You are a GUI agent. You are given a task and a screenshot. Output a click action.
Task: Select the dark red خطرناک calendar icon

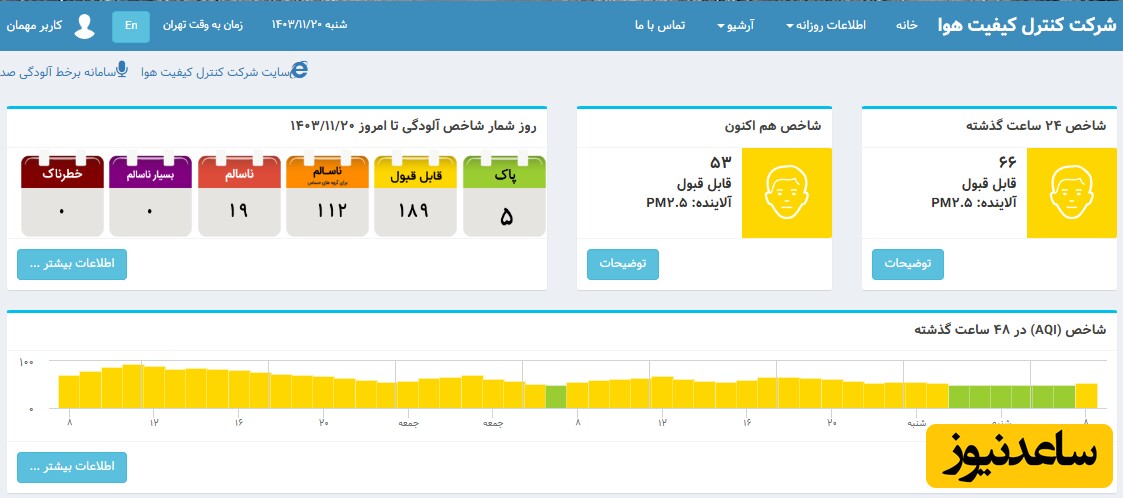(x=61, y=196)
